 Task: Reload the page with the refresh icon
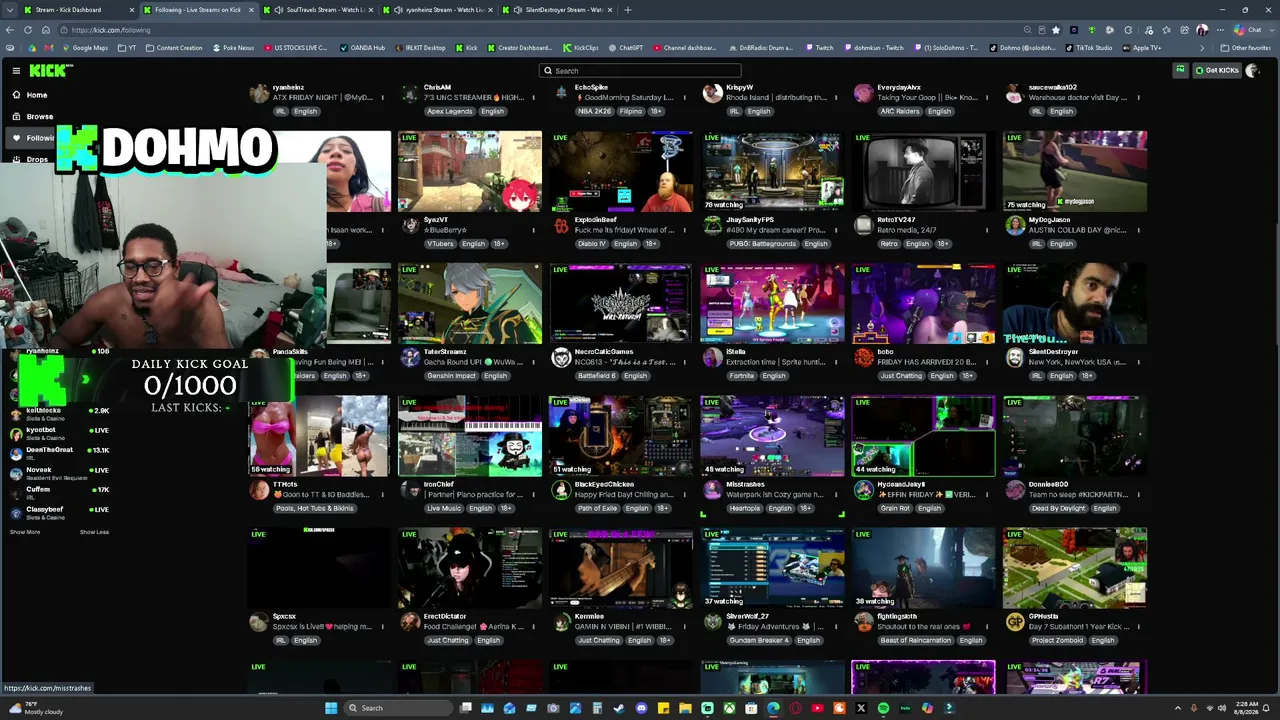[x=28, y=30]
